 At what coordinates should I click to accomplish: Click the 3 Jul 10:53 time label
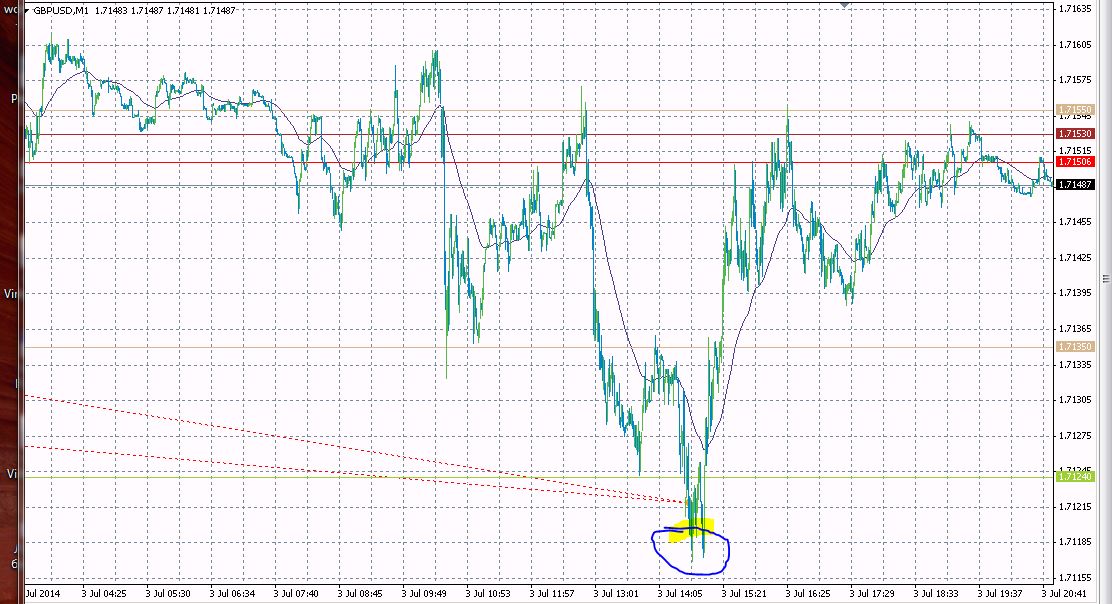488,593
